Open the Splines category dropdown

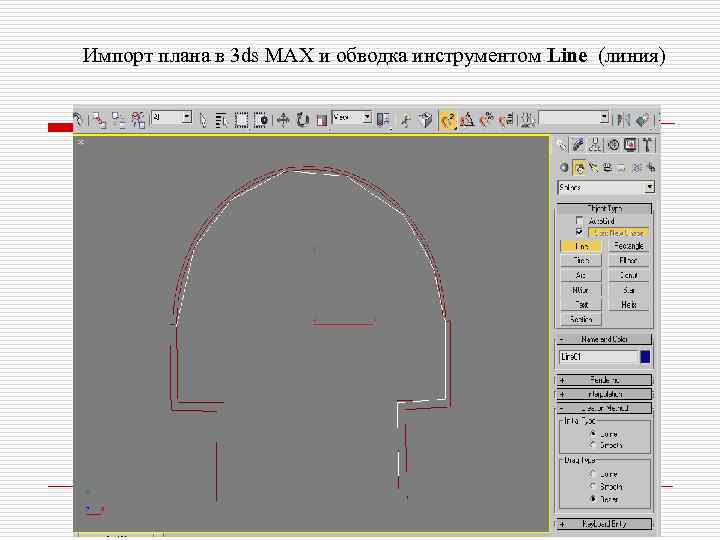606,187
